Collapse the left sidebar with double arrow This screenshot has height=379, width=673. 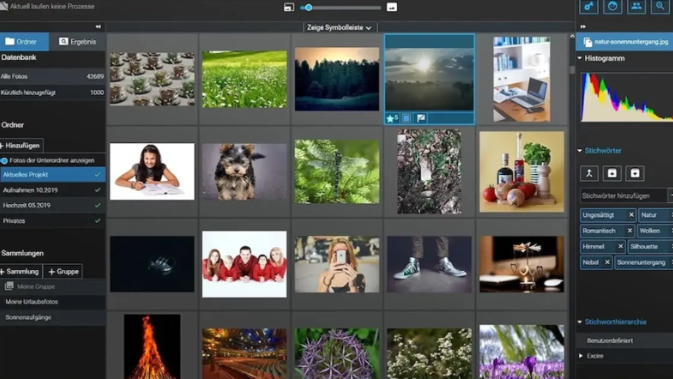pyautogui.click(x=98, y=27)
